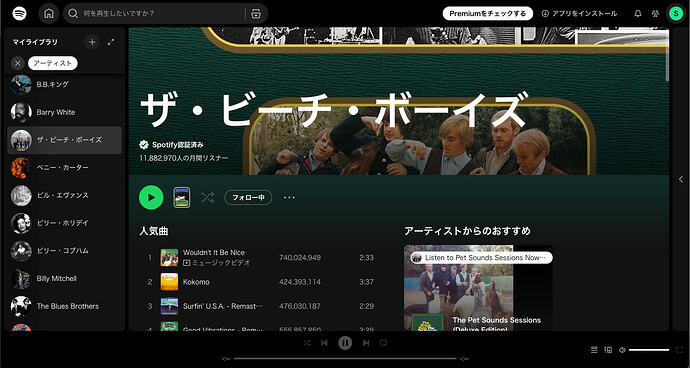Skip to previous track
The height and width of the screenshot is (368, 690).
click(x=324, y=342)
